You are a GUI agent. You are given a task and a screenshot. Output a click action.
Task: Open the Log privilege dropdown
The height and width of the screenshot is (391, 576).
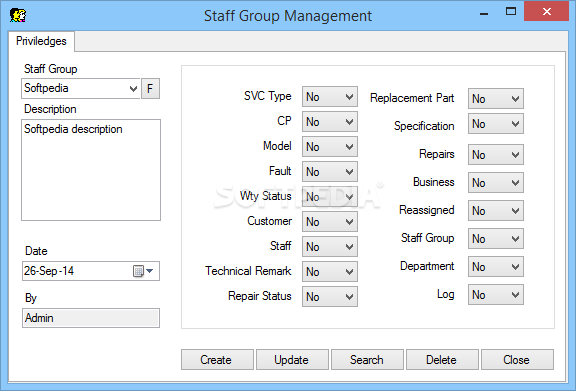pyautogui.click(x=496, y=295)
